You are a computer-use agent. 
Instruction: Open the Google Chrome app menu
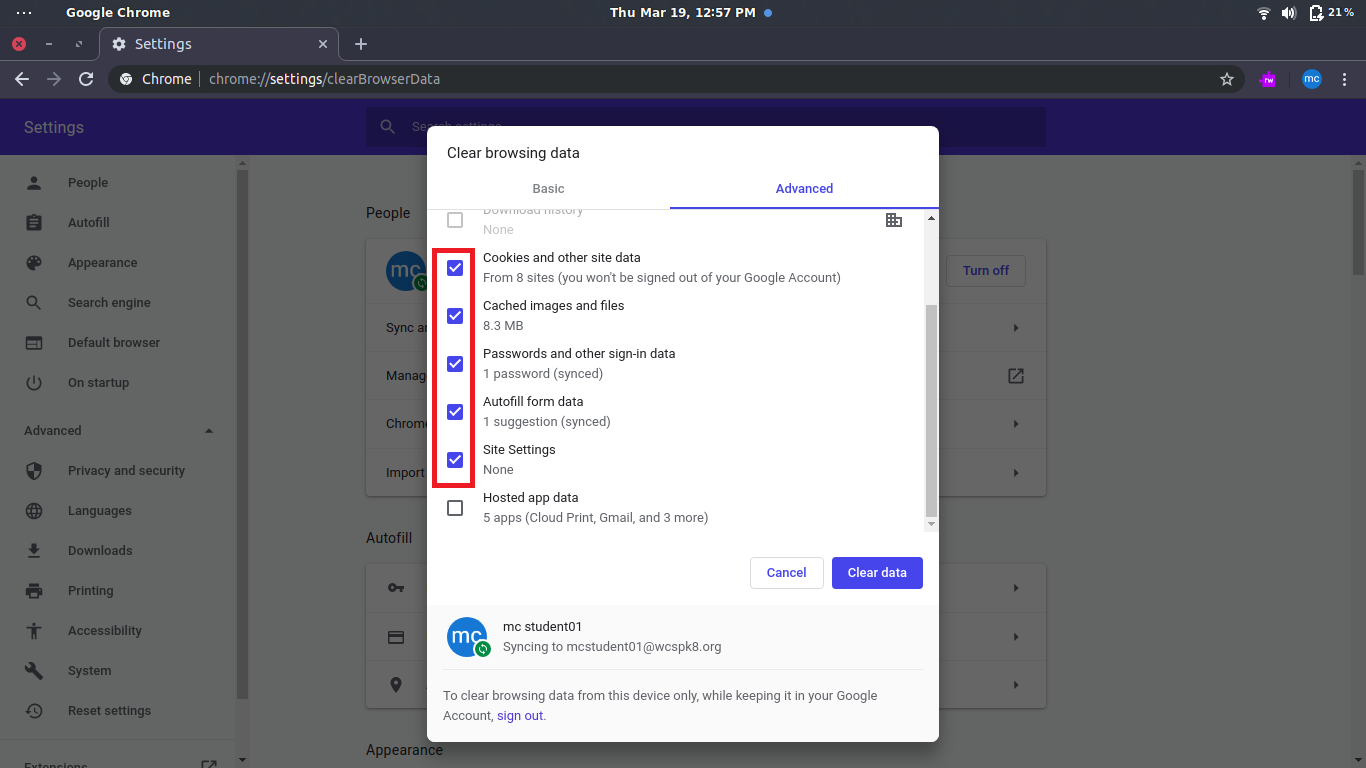tap(118, 13)
